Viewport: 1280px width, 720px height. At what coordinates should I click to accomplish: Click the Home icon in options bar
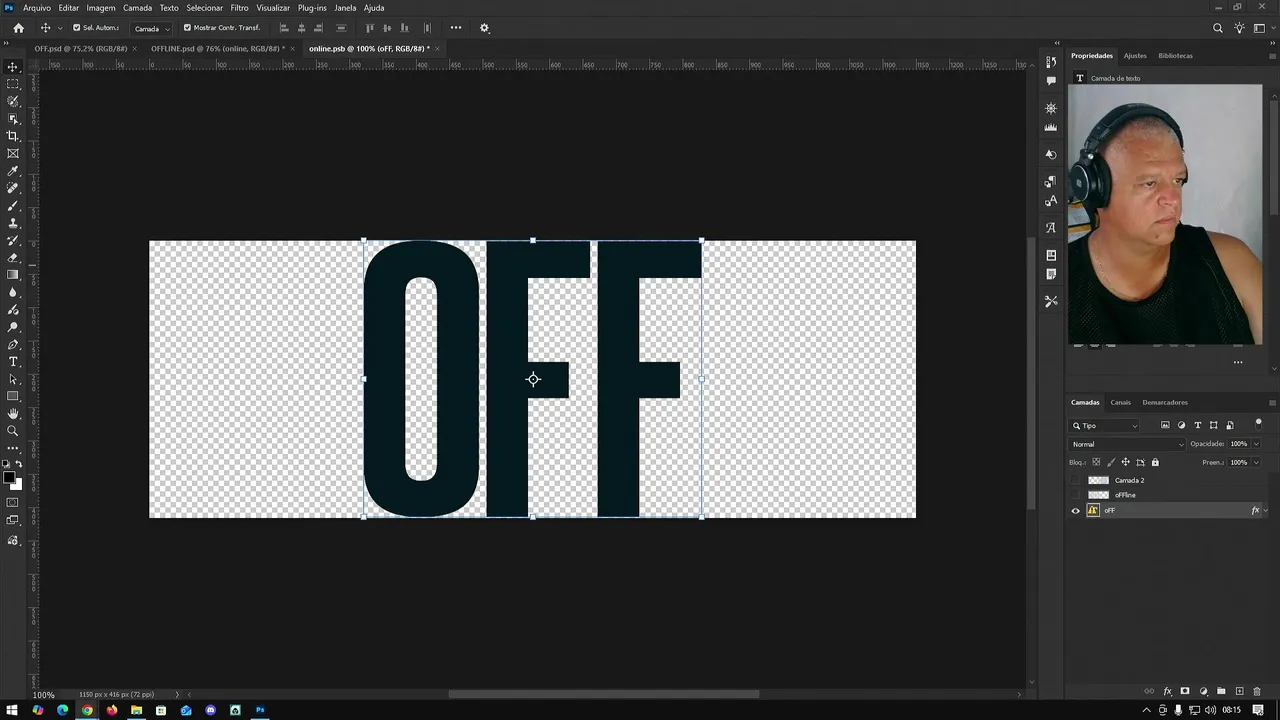point(18,28)
